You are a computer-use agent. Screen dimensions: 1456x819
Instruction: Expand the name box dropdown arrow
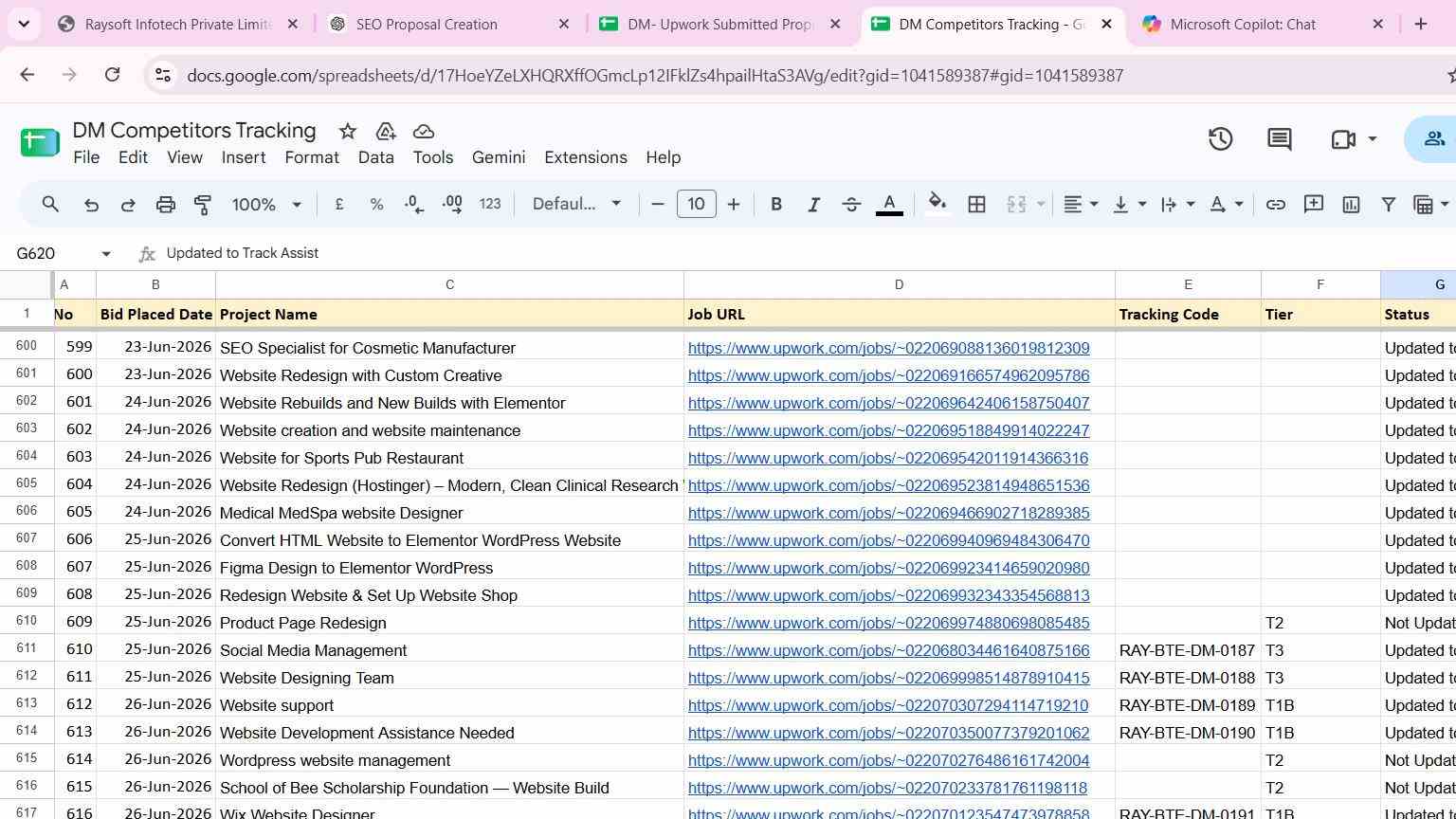106,254
